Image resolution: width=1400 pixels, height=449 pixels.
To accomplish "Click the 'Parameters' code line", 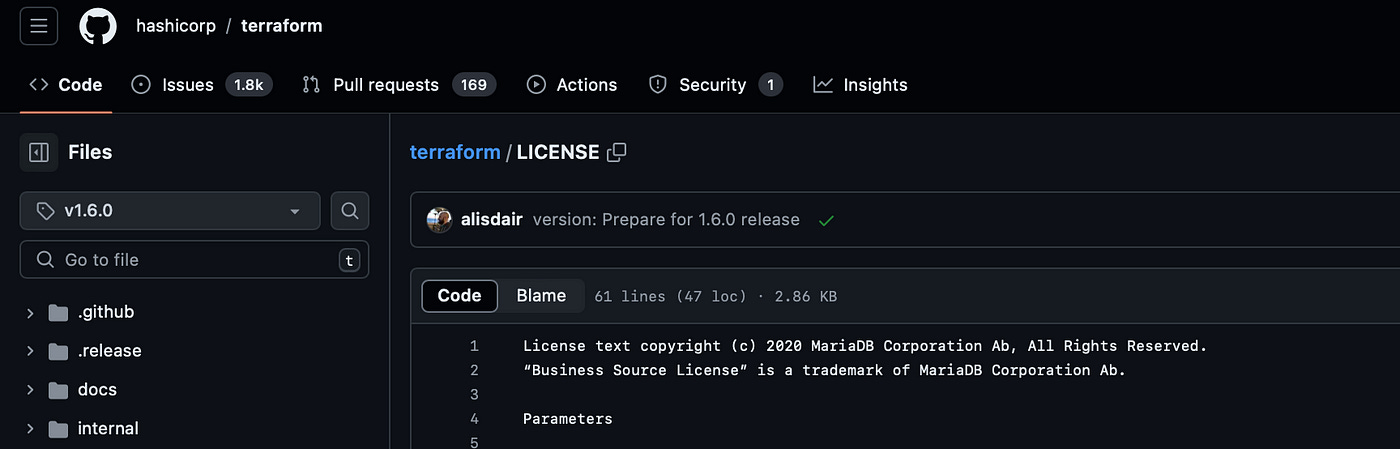I will [x=567, y=419].
